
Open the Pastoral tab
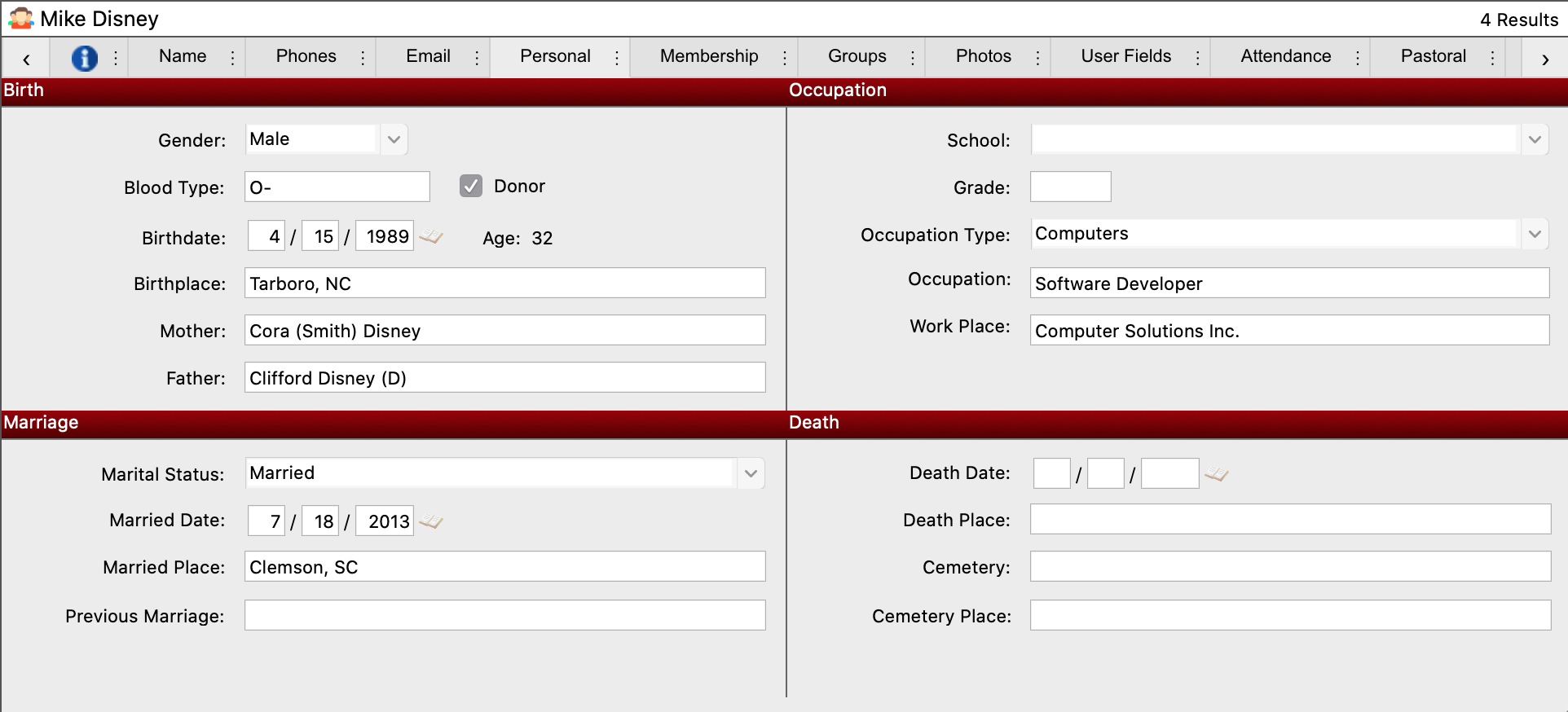pyautogui.click(x=1433, y=56)
